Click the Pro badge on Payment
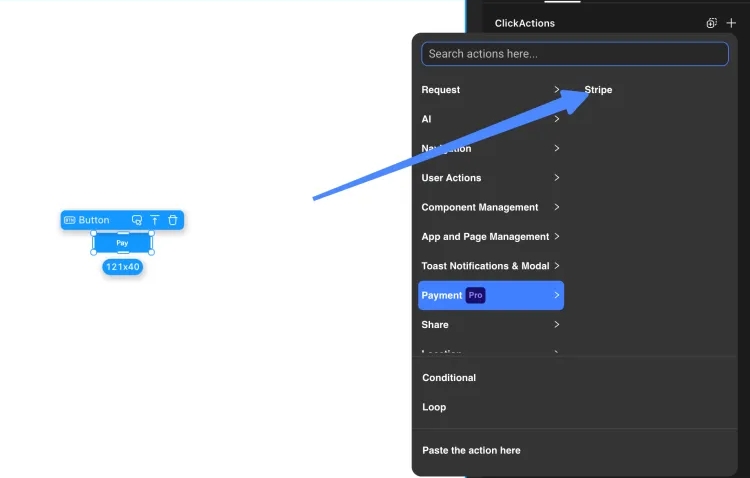 pos(475,295)
